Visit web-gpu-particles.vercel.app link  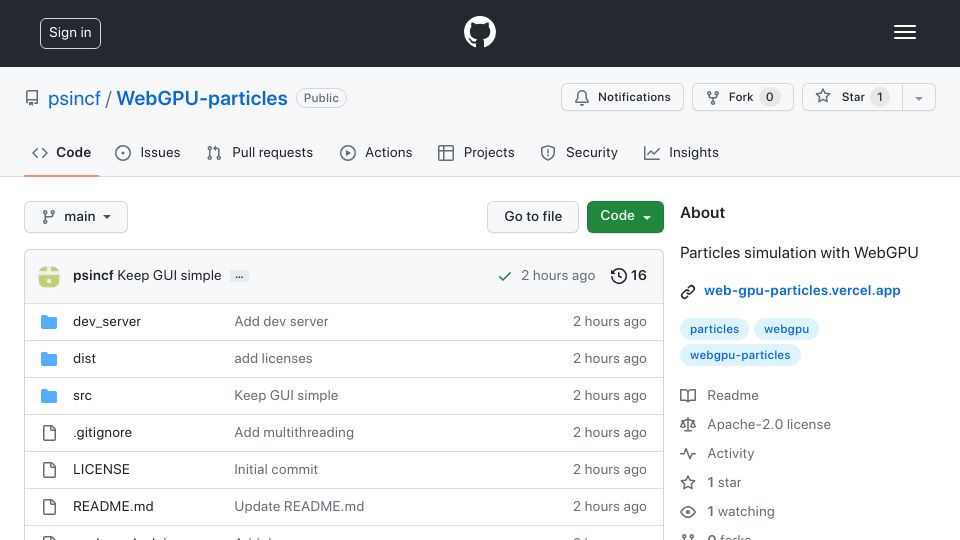pyautogui.click(x=802, y=291)
